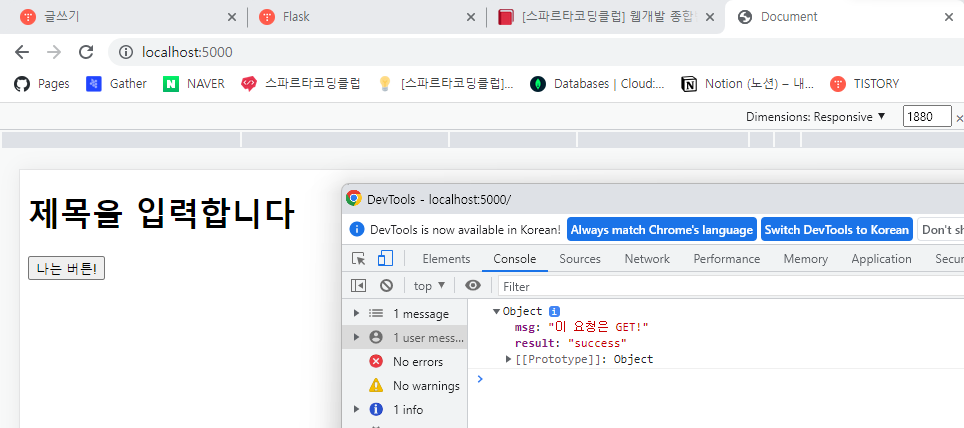Collapse the logged Object in console
964x428 pixels.
point(497,312)
